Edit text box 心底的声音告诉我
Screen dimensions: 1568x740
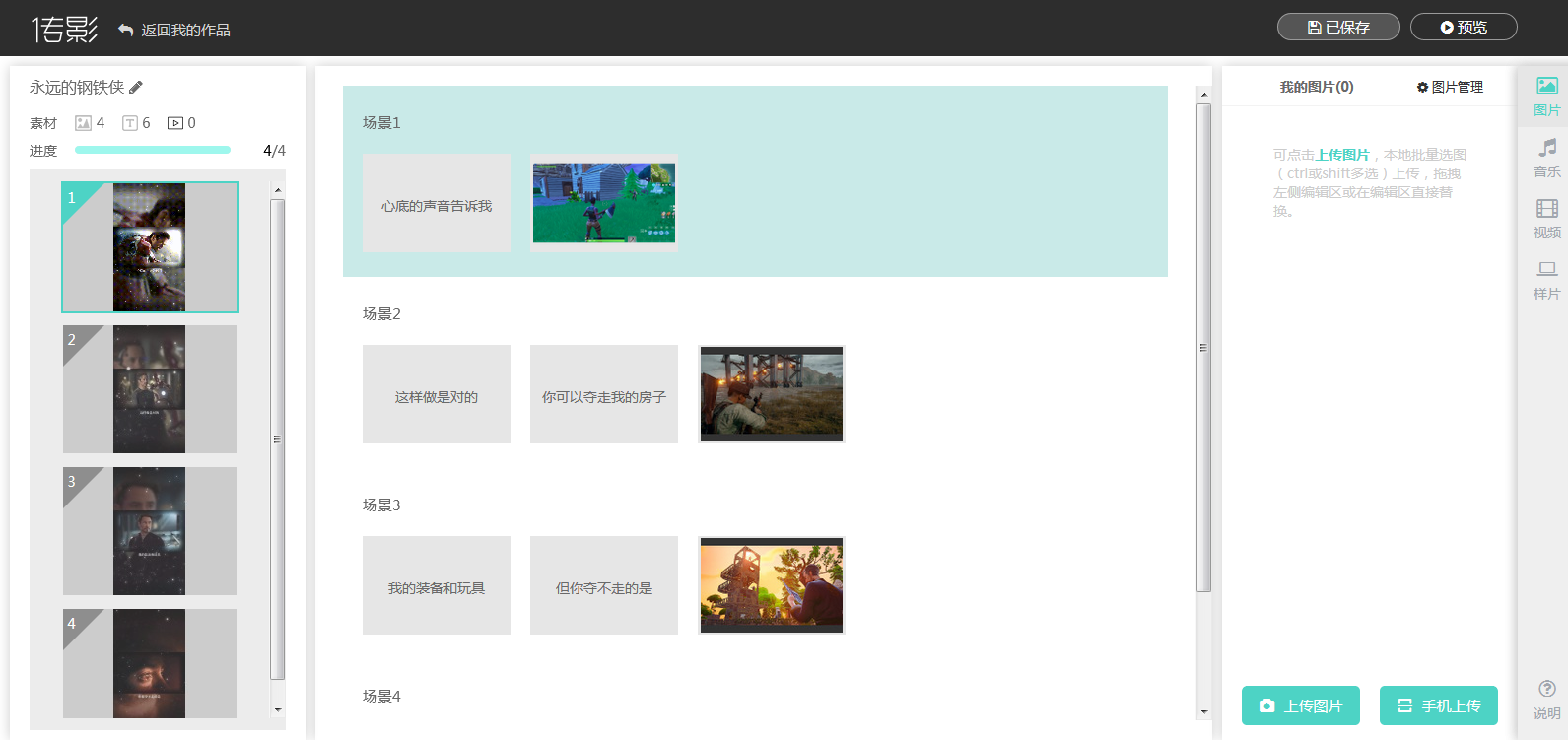tap(437, 203)
